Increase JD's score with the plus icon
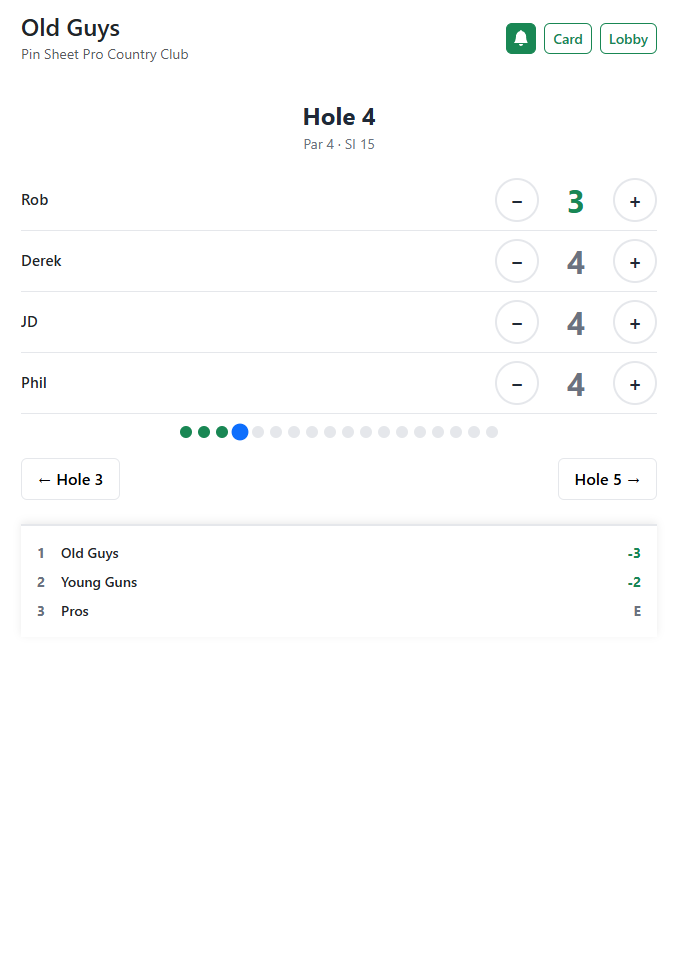698x959 pixels. coord(634,322)
